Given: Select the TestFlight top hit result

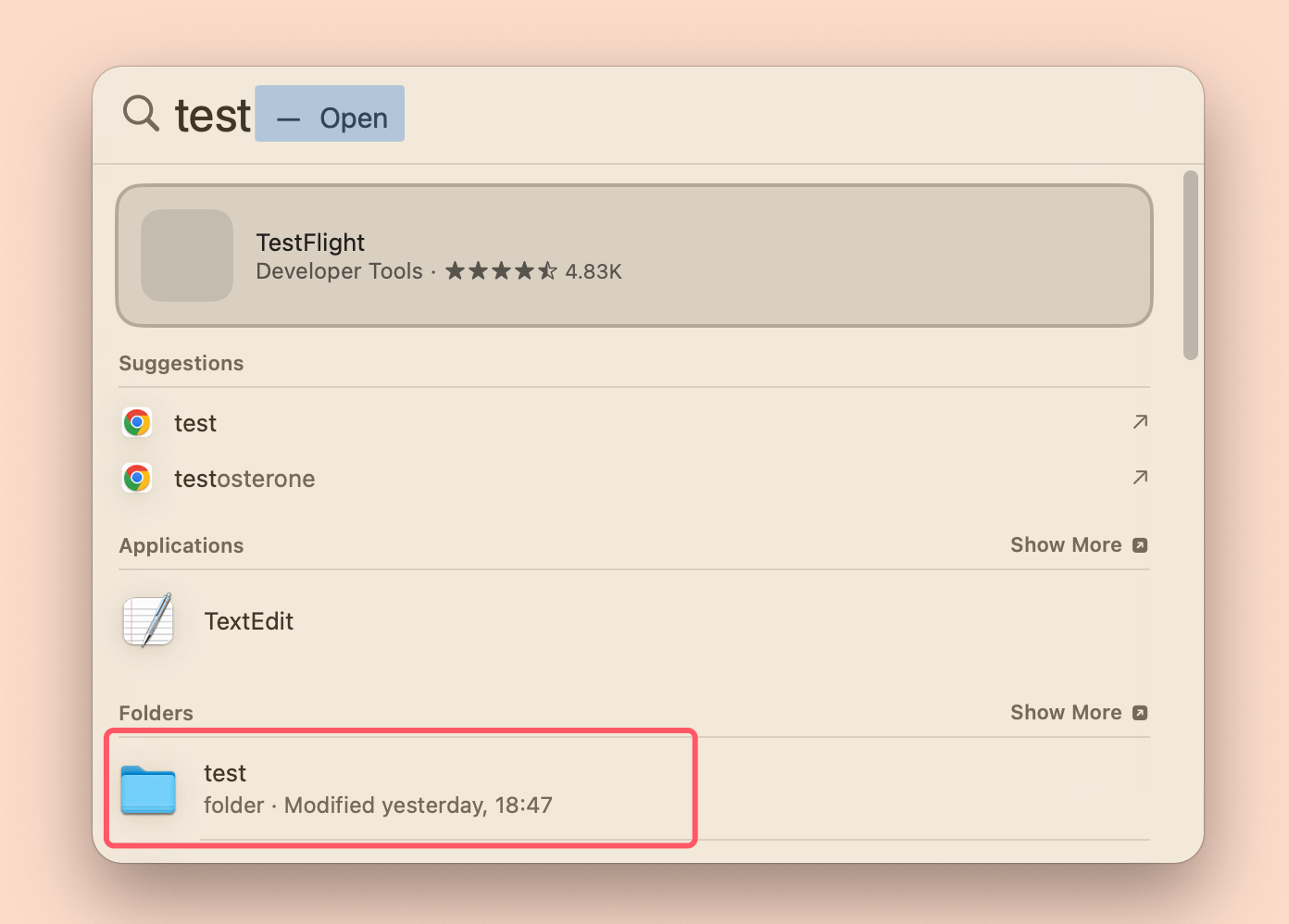Looking at the screenshot, I should point(633,256).
